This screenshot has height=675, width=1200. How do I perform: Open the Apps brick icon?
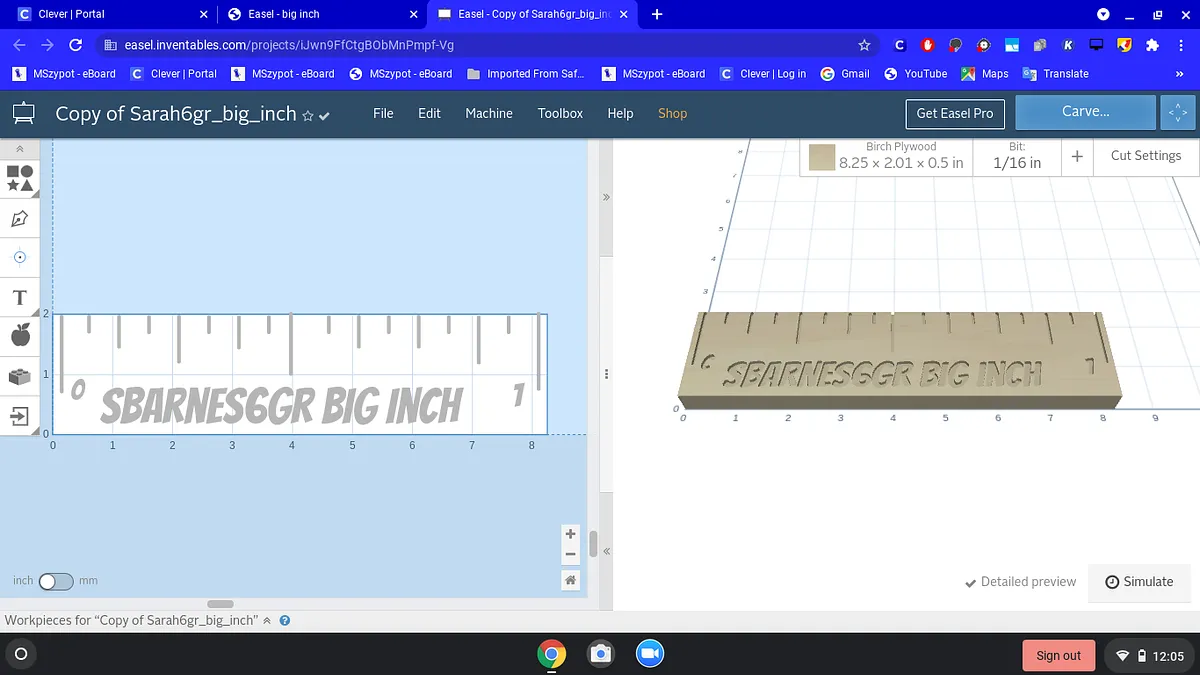[x=20, y=376]
